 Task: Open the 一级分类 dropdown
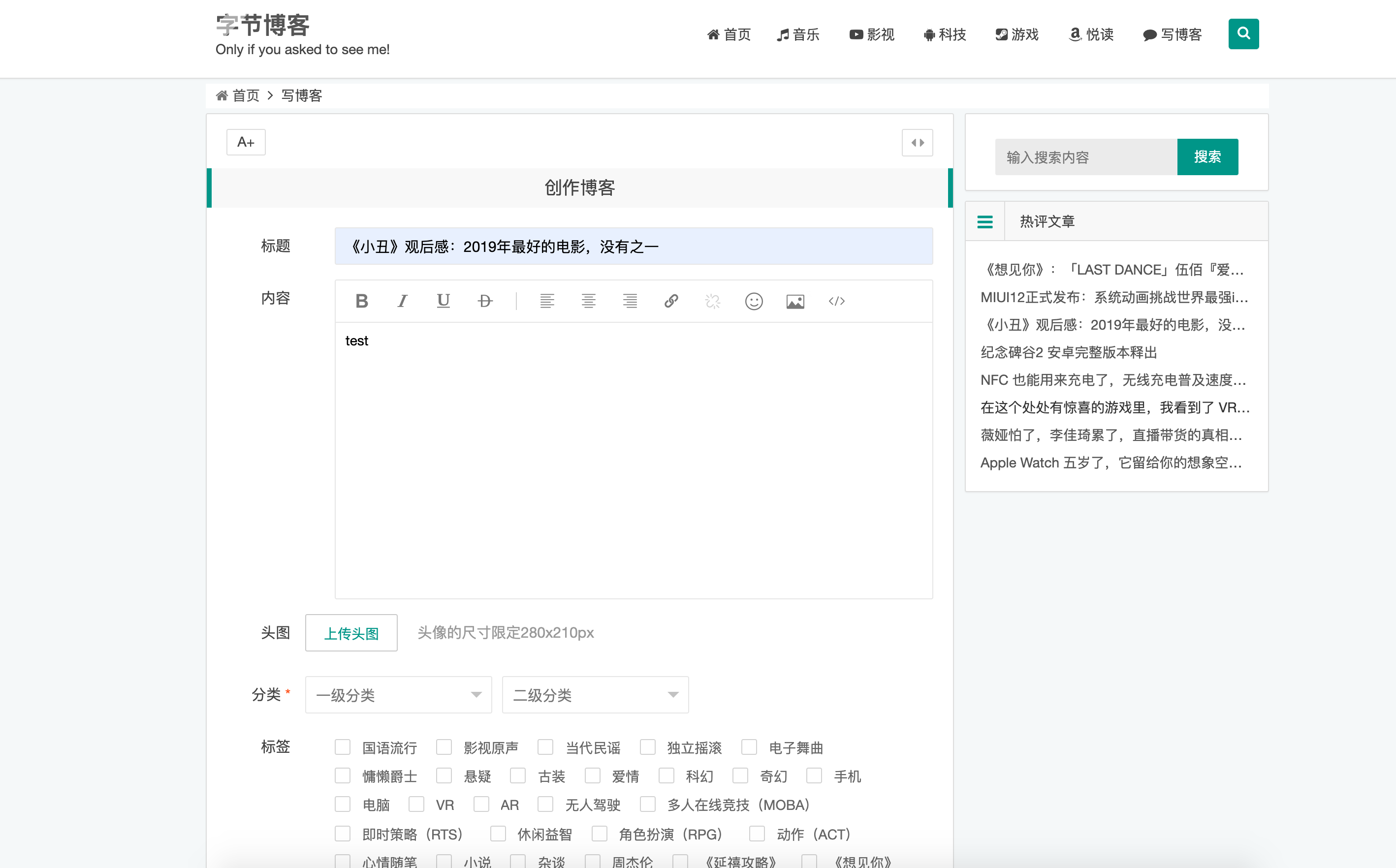[x=399, y=695]
